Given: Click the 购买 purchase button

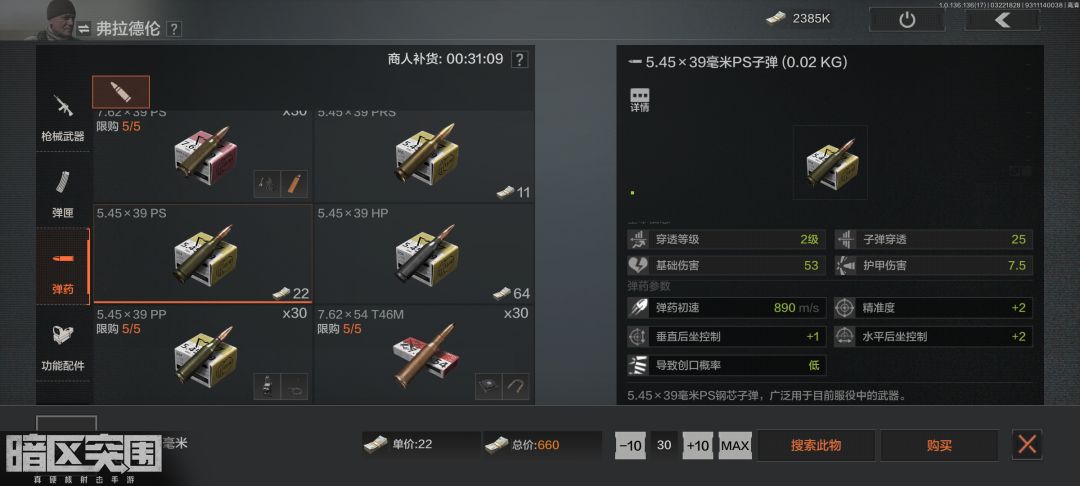Looking at the screenshot, I should (939, 445).
